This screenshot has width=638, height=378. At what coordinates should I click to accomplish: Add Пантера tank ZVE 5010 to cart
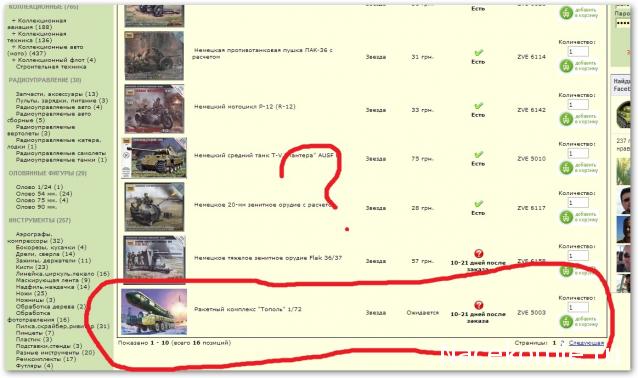(x=578, y=168)
